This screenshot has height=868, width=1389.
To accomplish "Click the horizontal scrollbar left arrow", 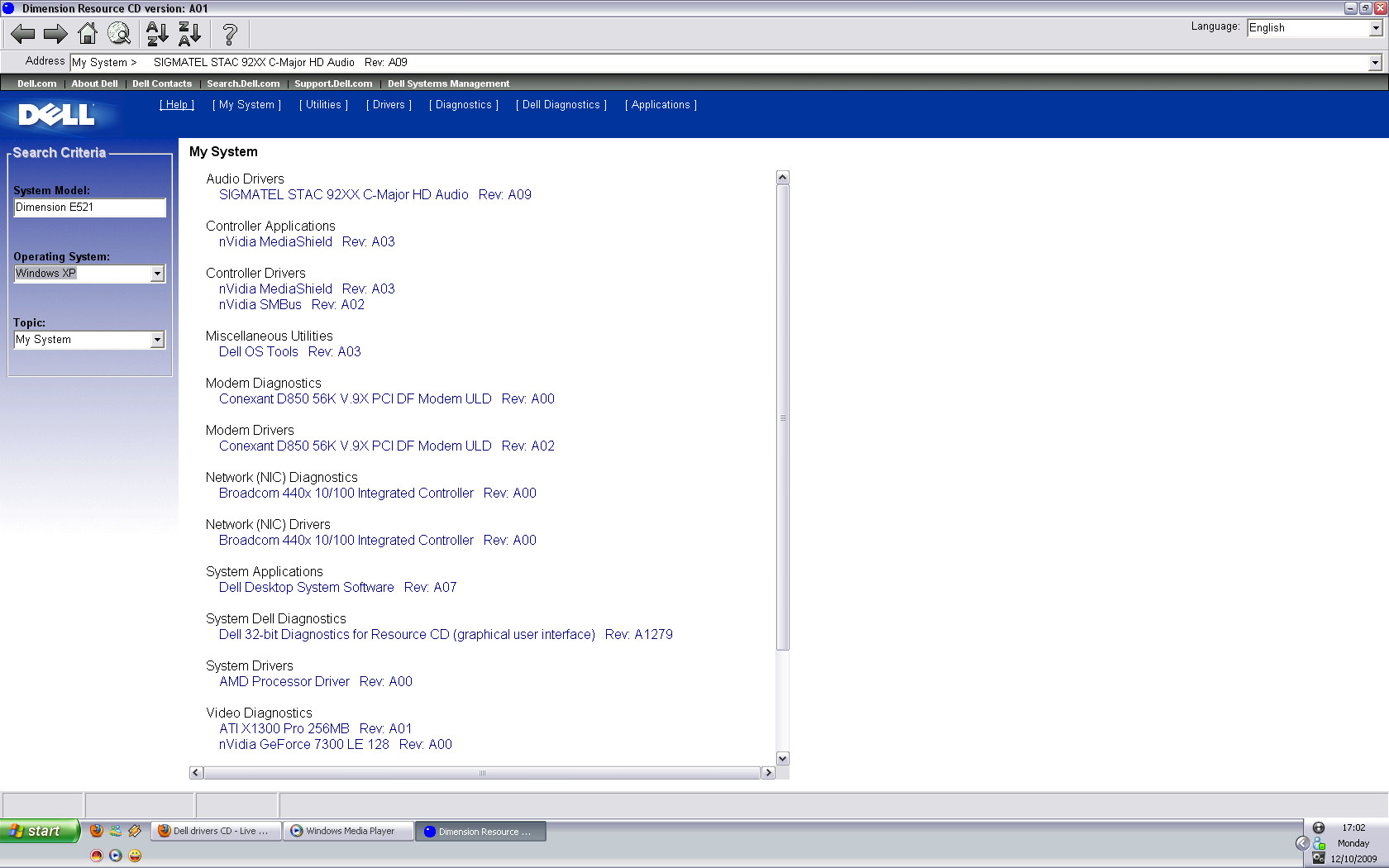I will (196, 773).
